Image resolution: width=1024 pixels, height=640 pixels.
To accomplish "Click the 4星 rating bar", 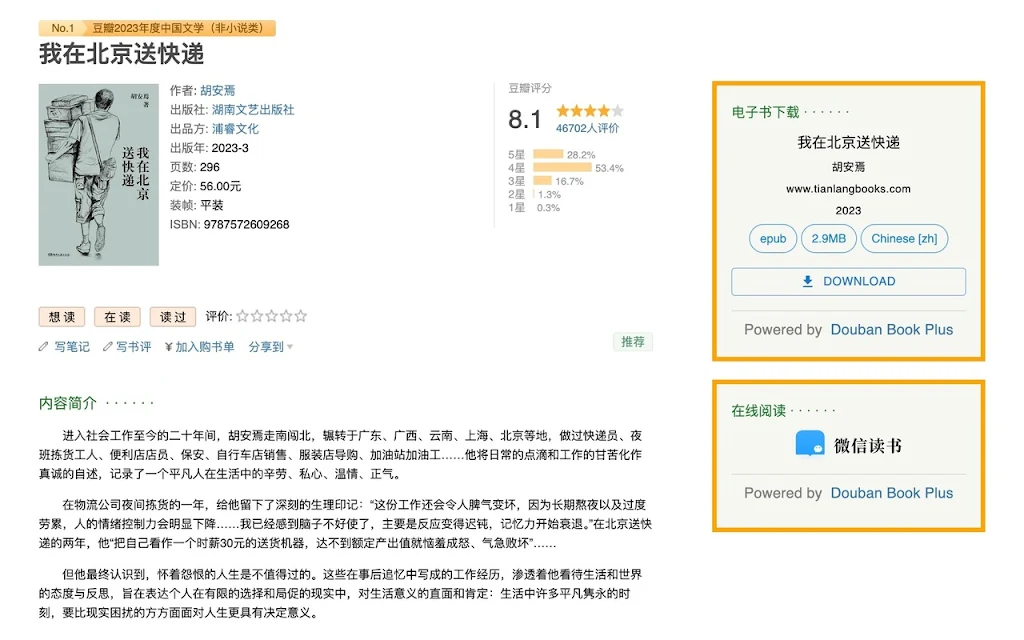I will pos(562,168).
